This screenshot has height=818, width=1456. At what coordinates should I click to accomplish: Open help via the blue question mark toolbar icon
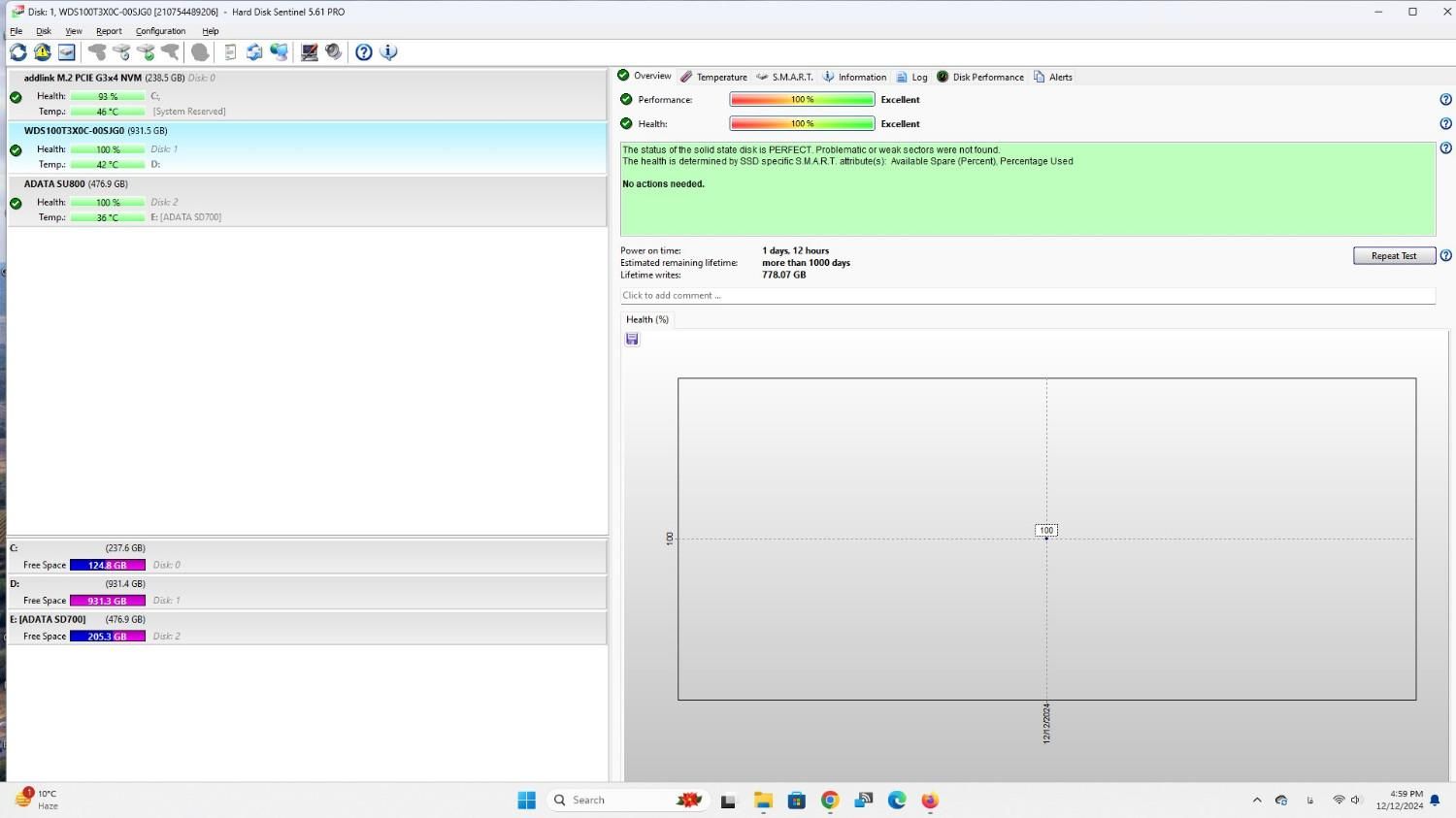point(364,52)
